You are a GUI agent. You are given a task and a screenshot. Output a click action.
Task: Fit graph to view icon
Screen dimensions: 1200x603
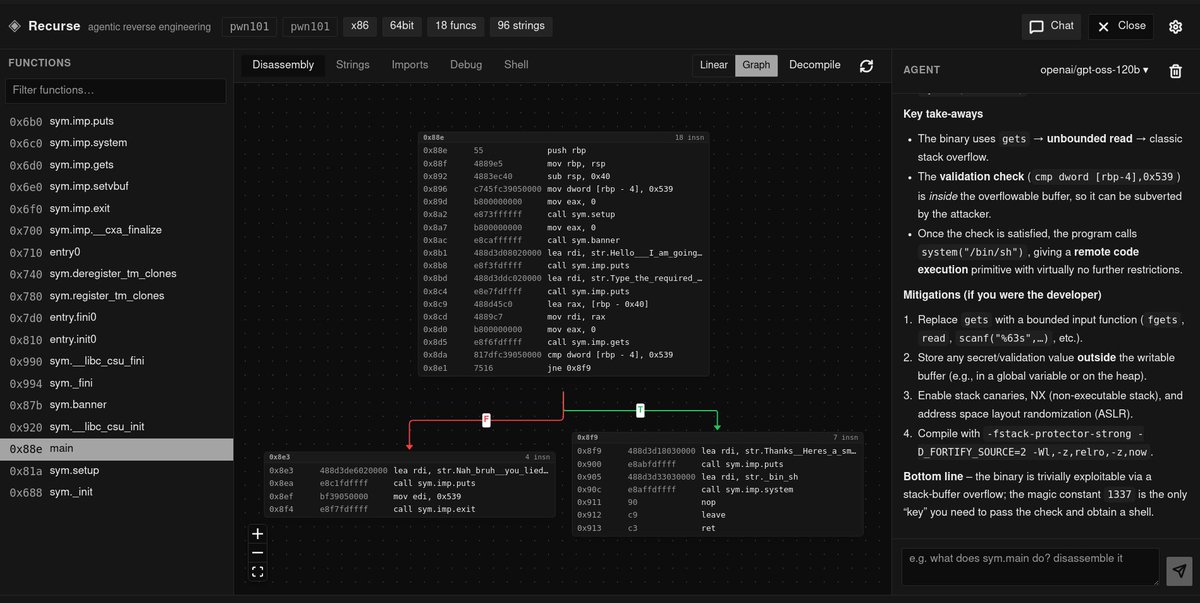tap(258, 572)
